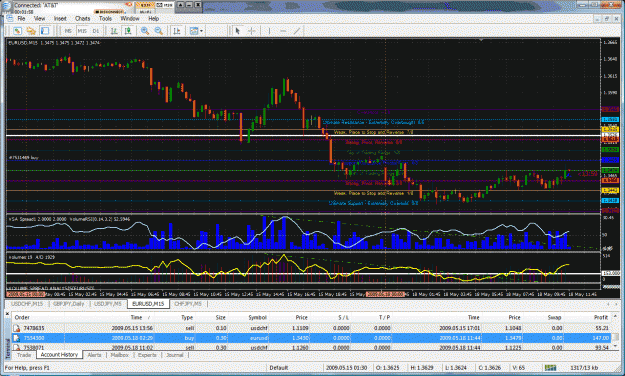The height and width of the screenshot is (376, 625).
Task: Open the Trade tab in Terminal
Action: pos(24,355)
